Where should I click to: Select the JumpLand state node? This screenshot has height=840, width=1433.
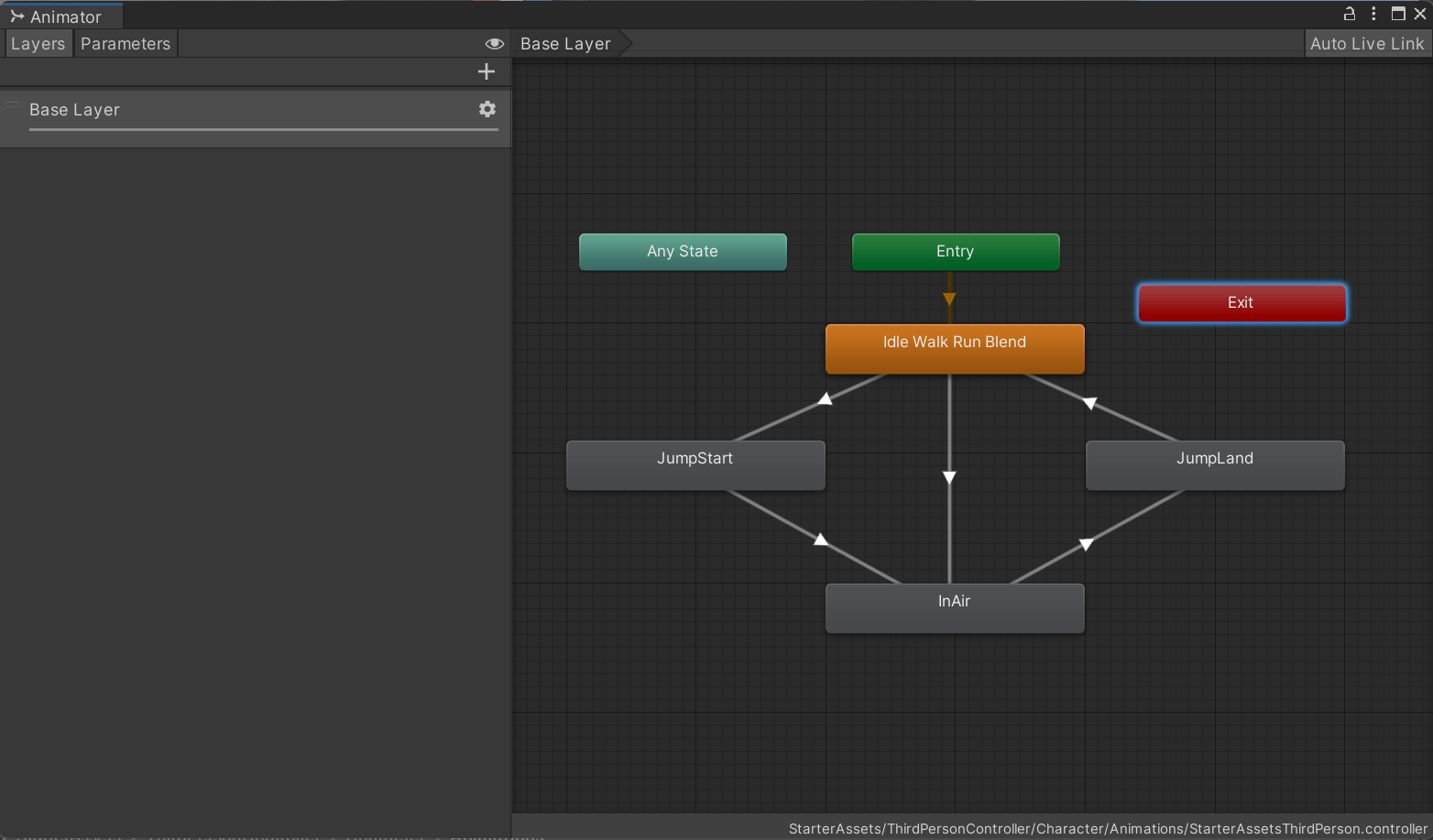pos(1215,465)
